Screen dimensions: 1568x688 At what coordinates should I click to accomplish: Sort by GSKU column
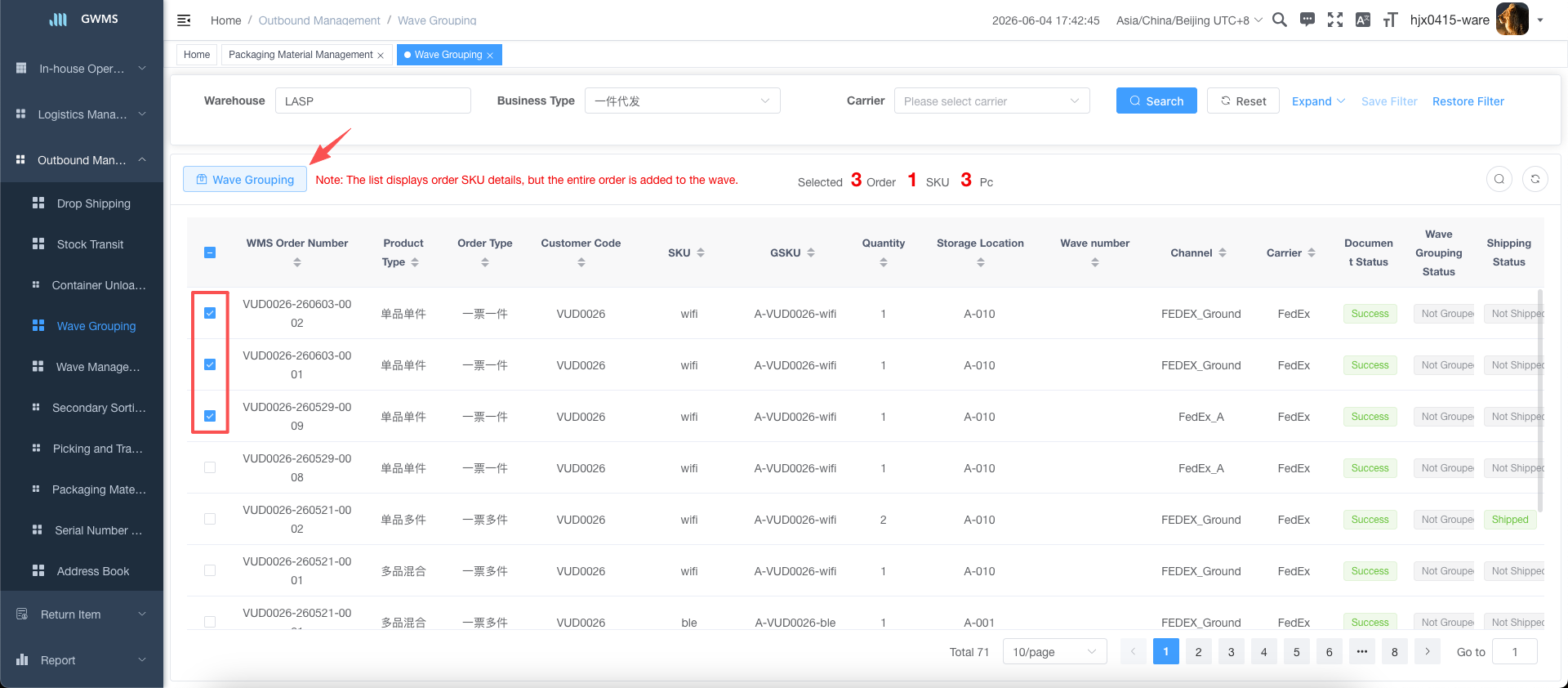(811, 252)
